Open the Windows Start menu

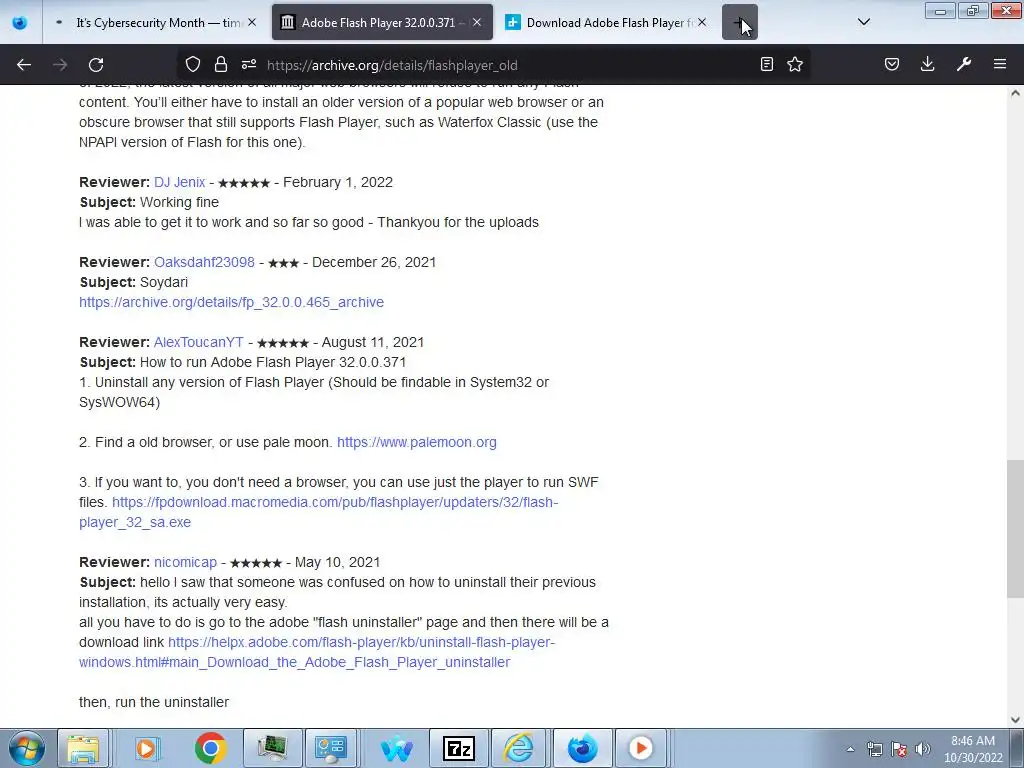(27, 748)
